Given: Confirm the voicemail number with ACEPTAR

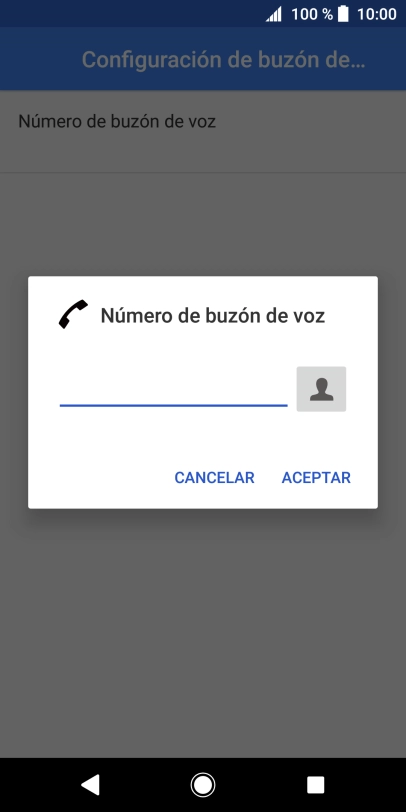Looking at the screenshot, I should tap(316, 477).
